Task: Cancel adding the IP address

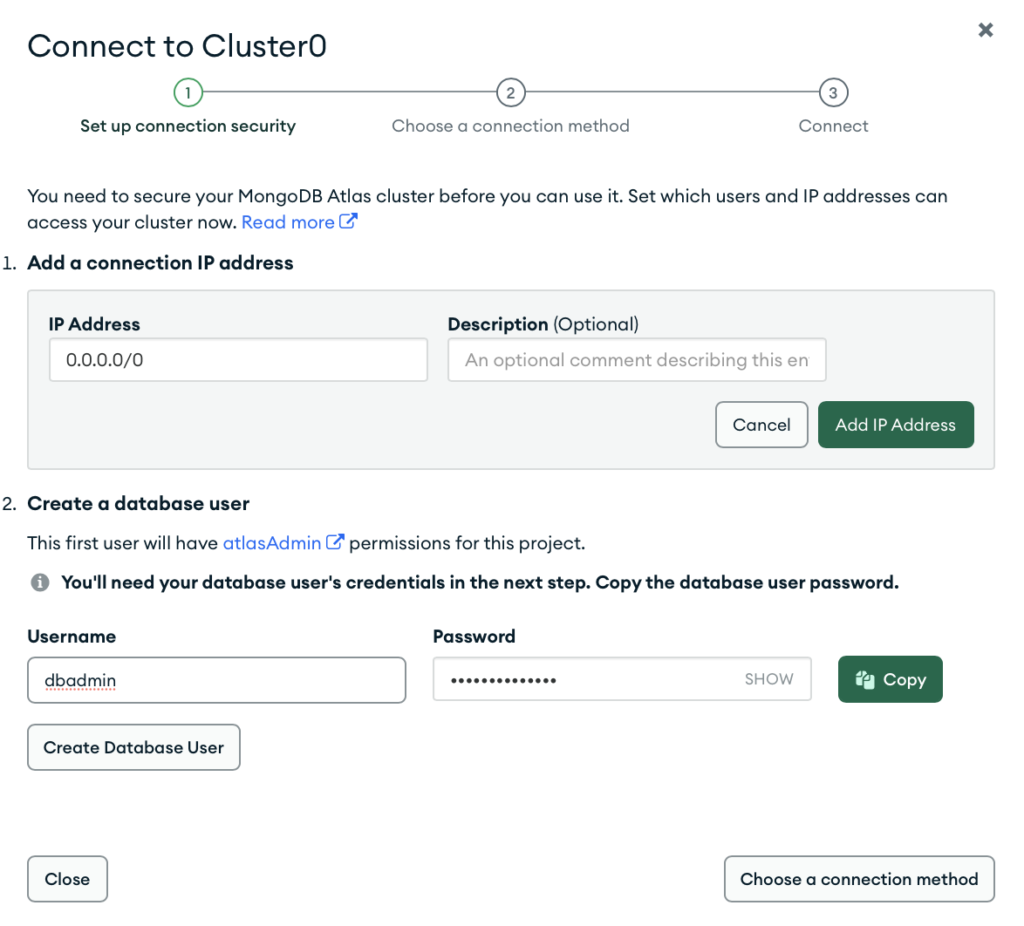Action: tap(761, 425)
